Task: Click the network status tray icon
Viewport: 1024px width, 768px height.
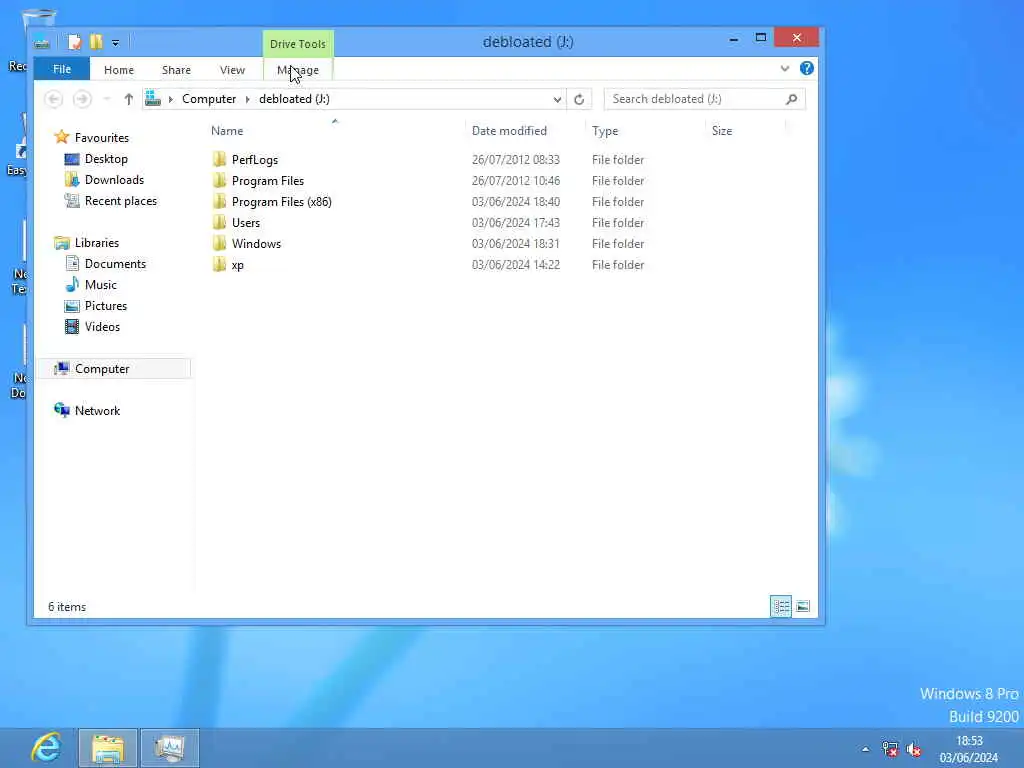Action: 889,749
